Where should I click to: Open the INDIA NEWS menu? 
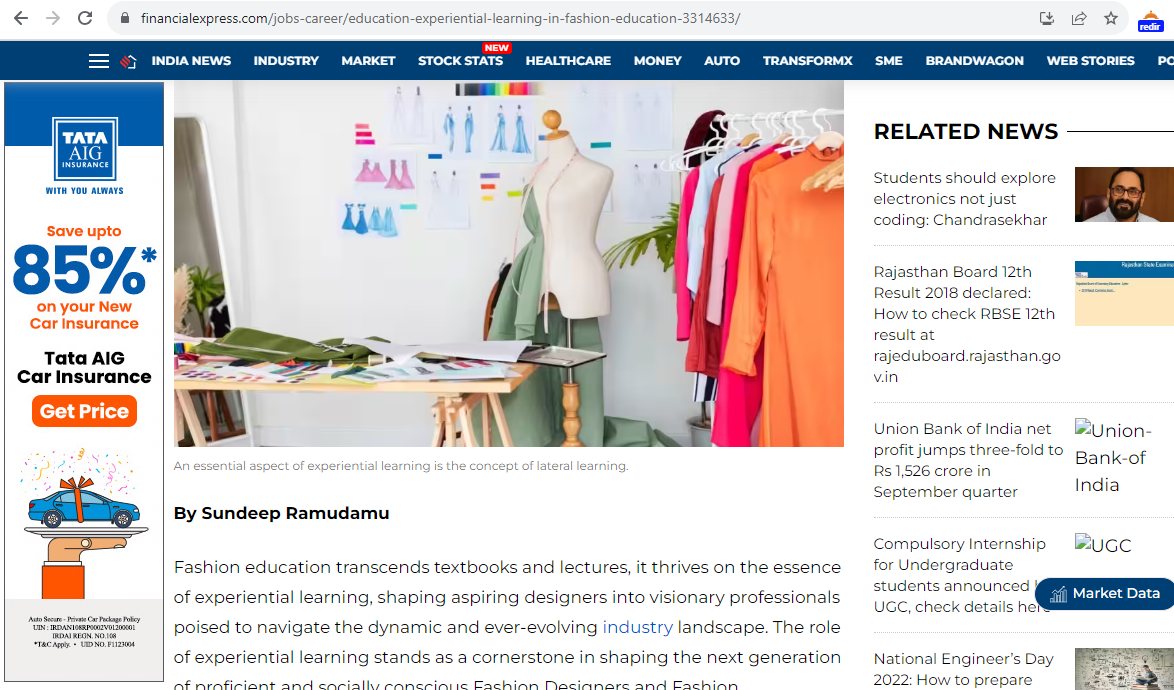click(x=191, y=61)
